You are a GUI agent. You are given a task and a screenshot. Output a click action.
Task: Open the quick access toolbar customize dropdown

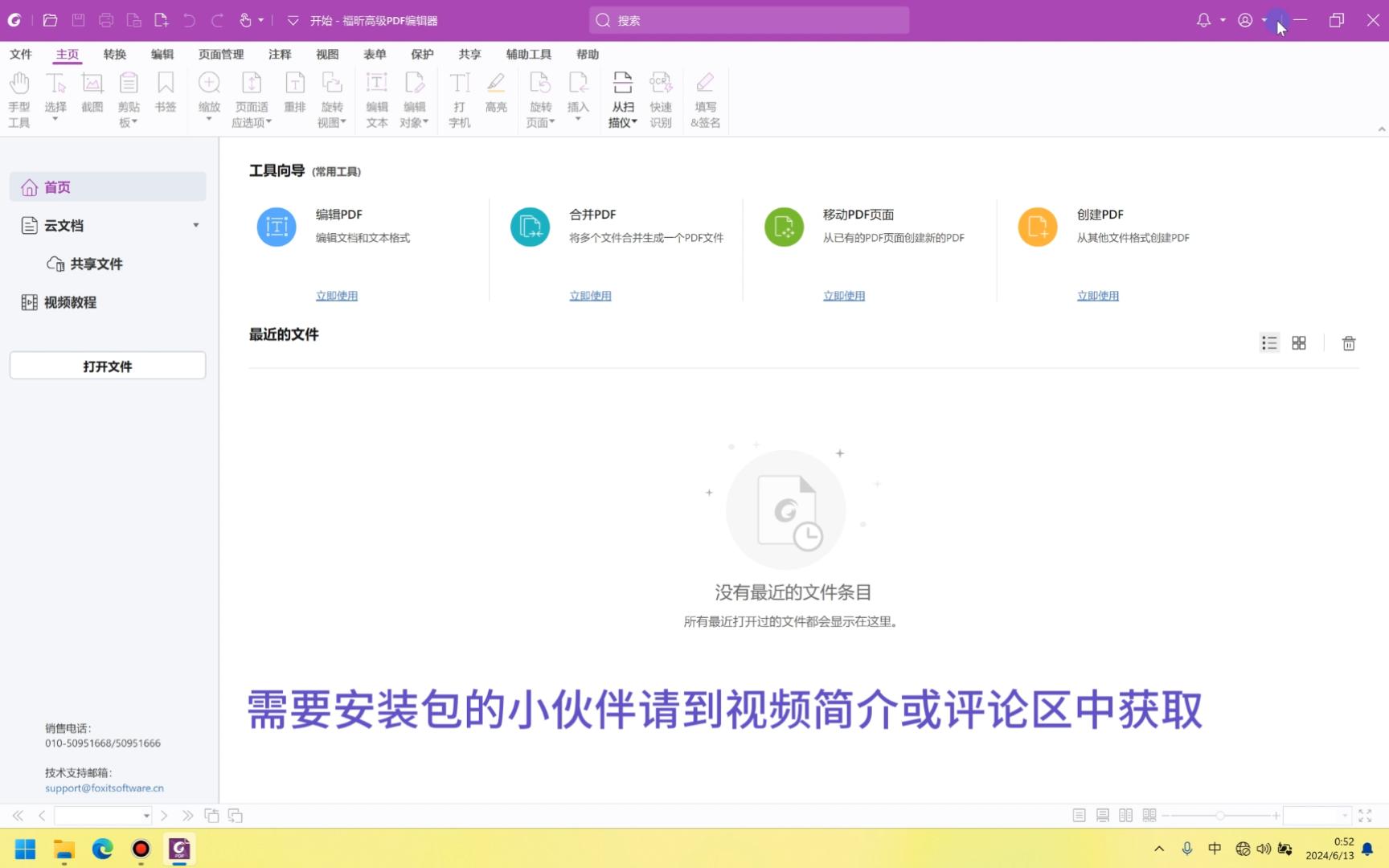click(x=293, y=20)
